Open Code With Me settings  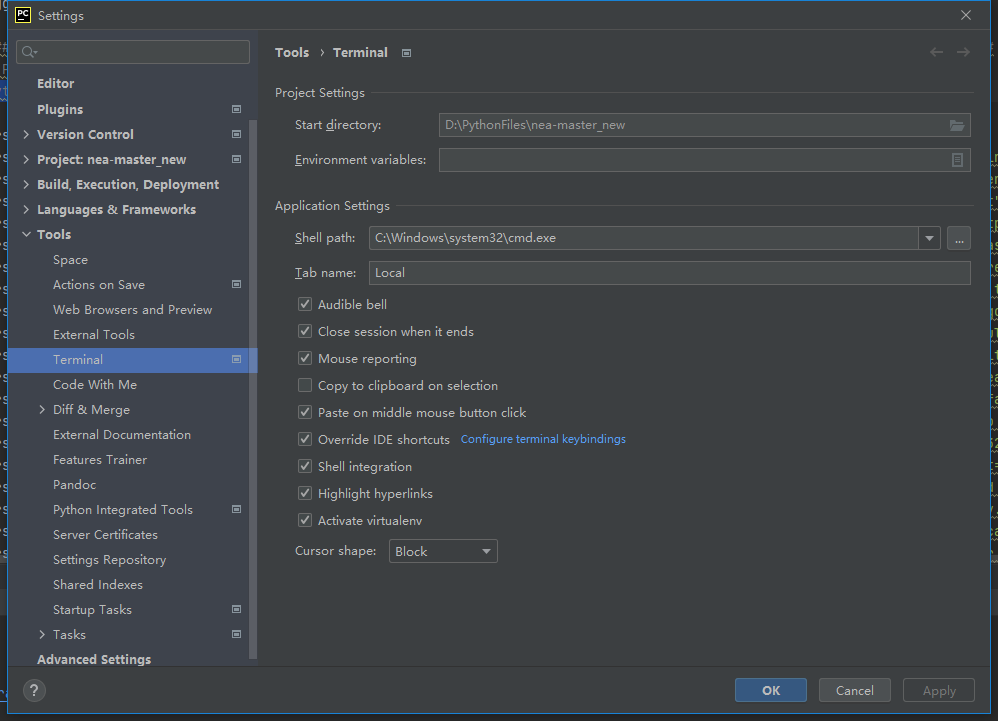(x=95, y=384)
